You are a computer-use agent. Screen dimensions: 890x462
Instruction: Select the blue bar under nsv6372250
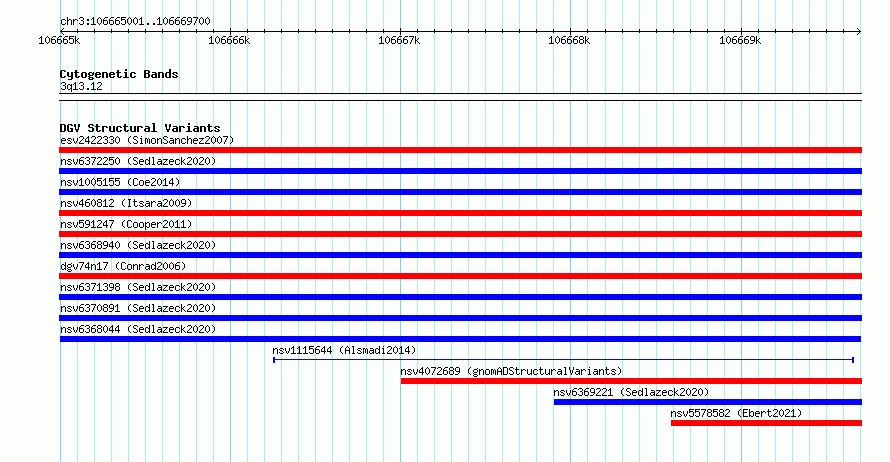click(x=460, y=171)
